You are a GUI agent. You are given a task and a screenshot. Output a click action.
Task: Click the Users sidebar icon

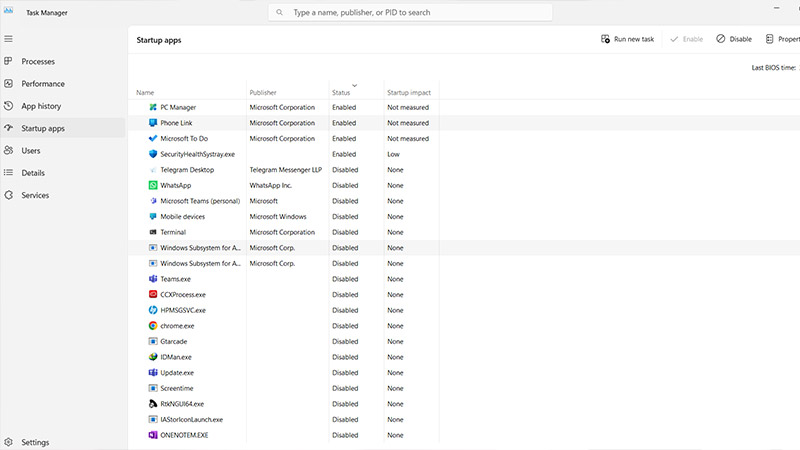click(x=9, y=150)
